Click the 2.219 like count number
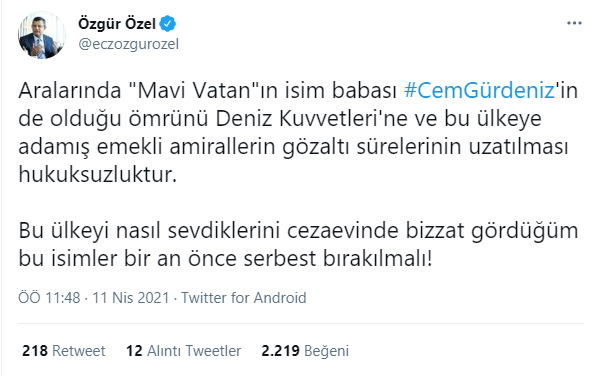The image size is (598, 376). coord(280,351)
